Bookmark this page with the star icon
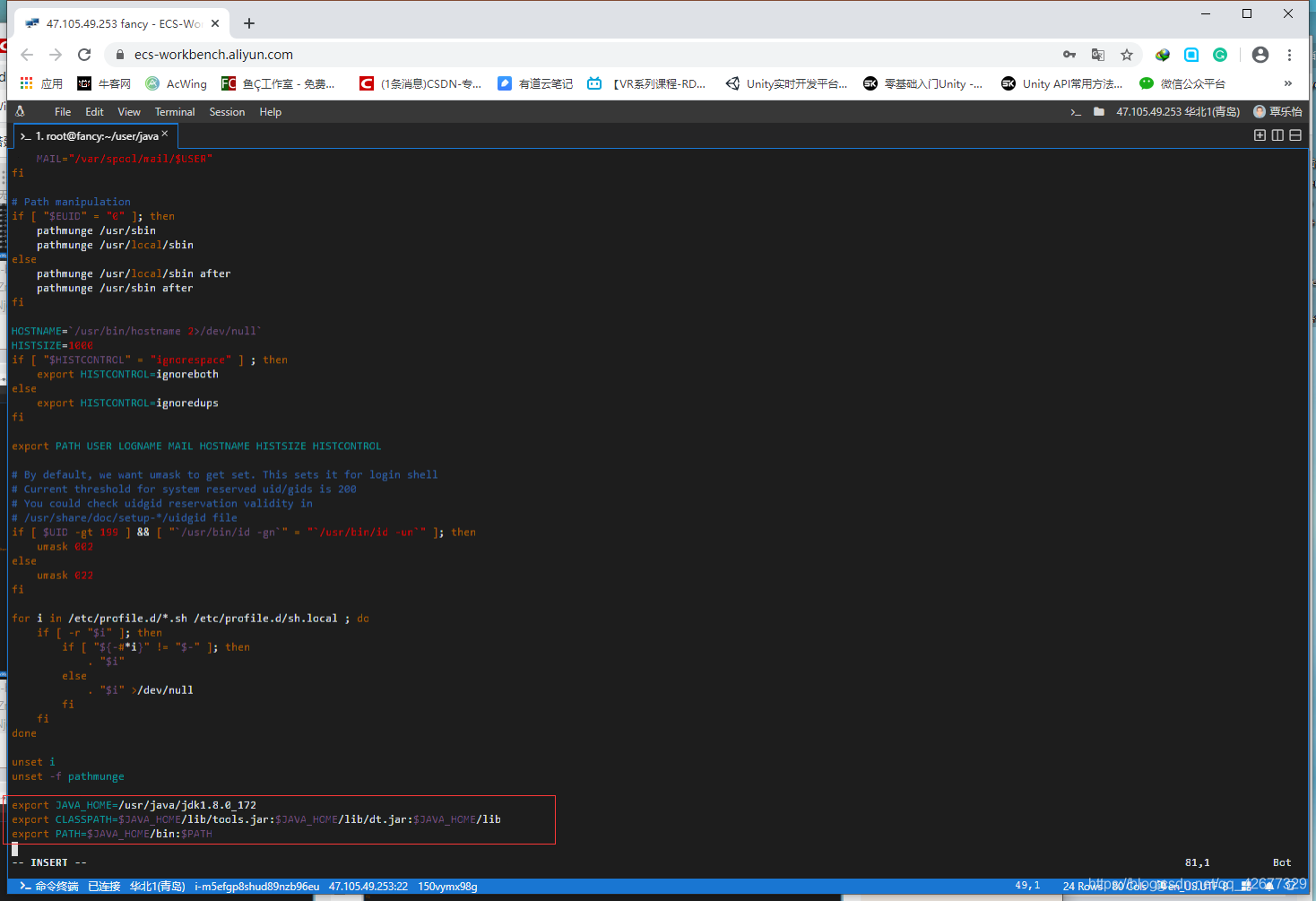 pos(1127,55)
